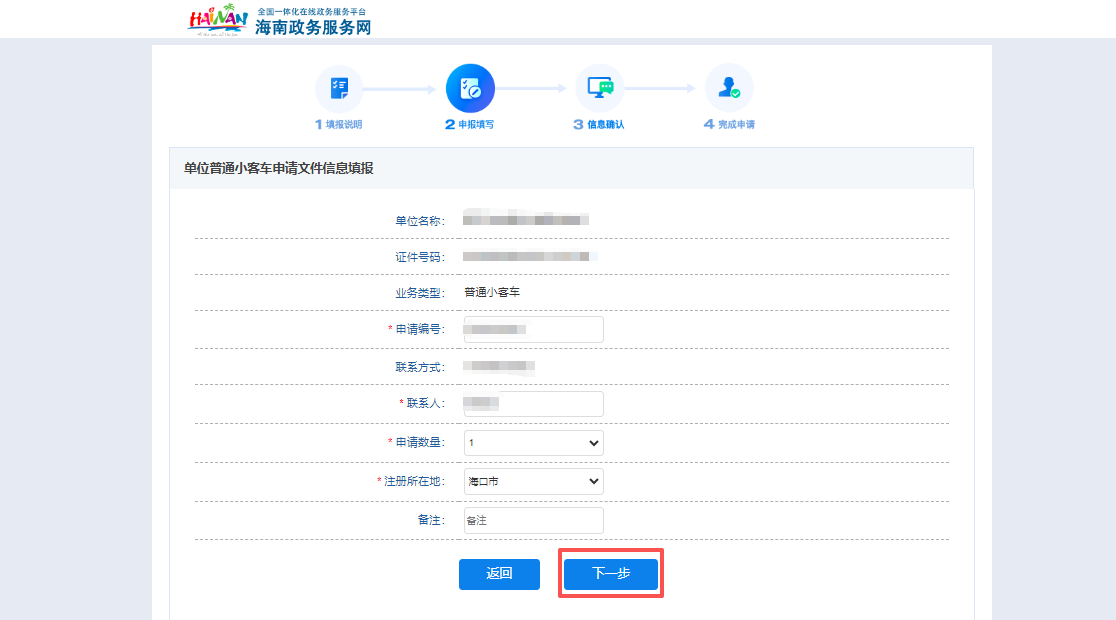Click the step 4 完成申请 person icon
Viewport: 1116px width, 620px height.
point(729,88)
